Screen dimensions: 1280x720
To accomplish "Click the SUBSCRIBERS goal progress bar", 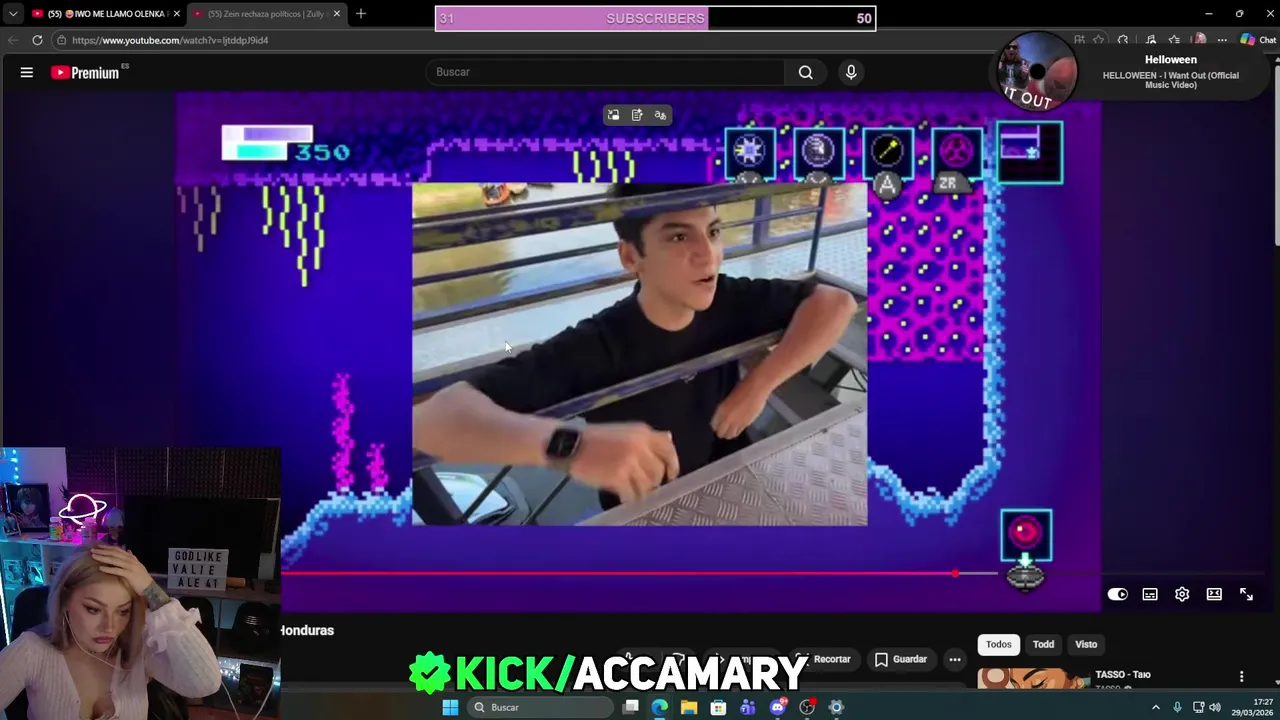I will 655,18.
